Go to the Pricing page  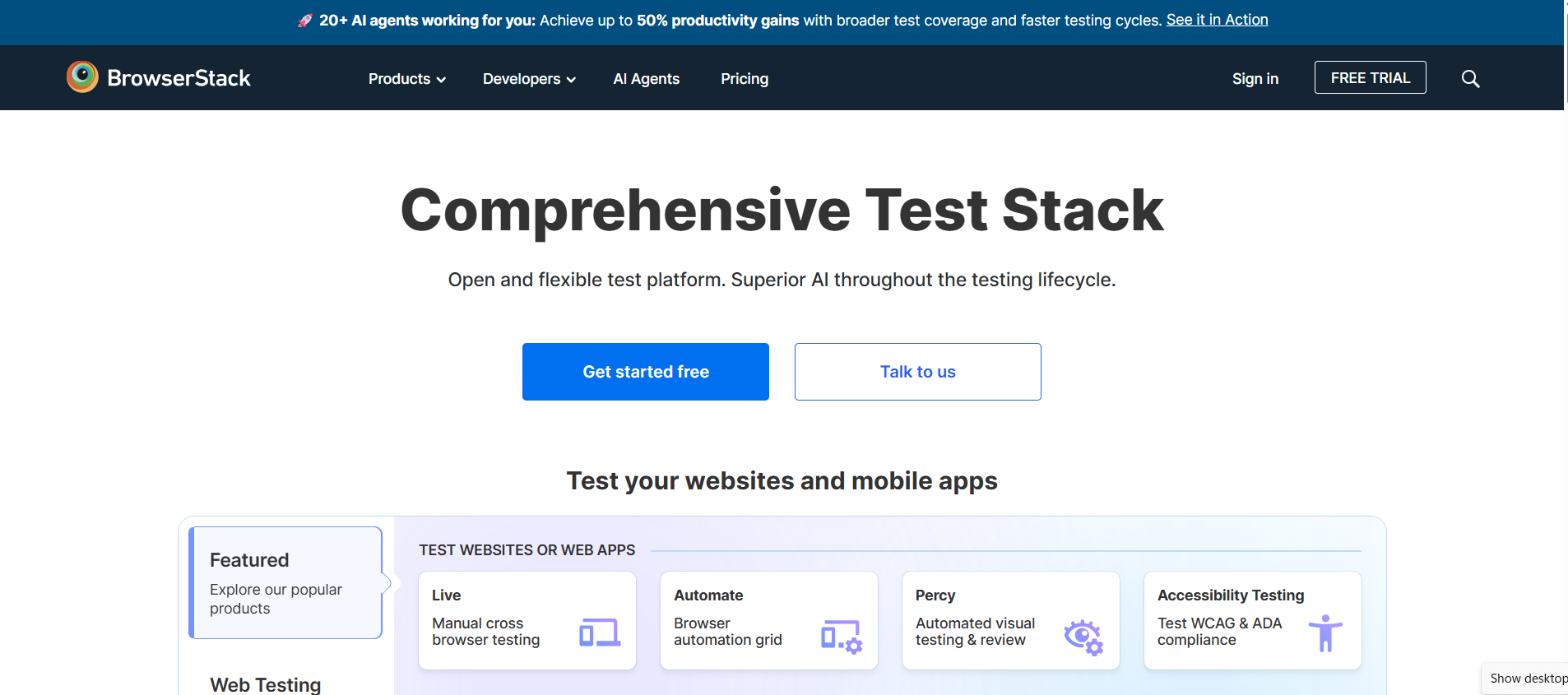(744, 79)
